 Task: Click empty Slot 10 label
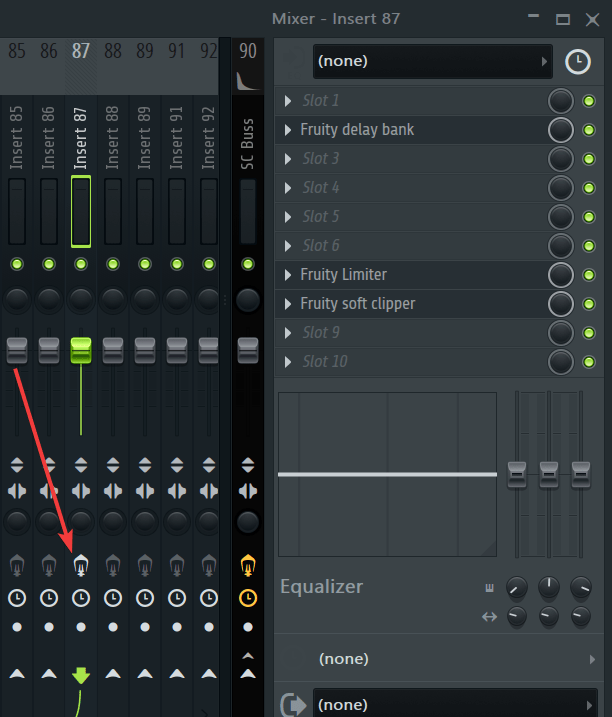(x=325, y=362)
